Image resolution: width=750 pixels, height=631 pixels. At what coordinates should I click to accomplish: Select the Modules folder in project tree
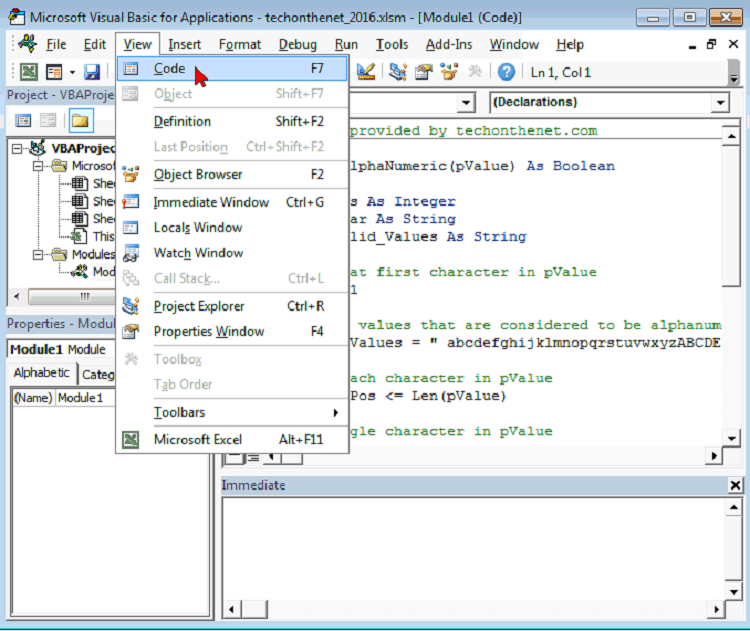93,255
